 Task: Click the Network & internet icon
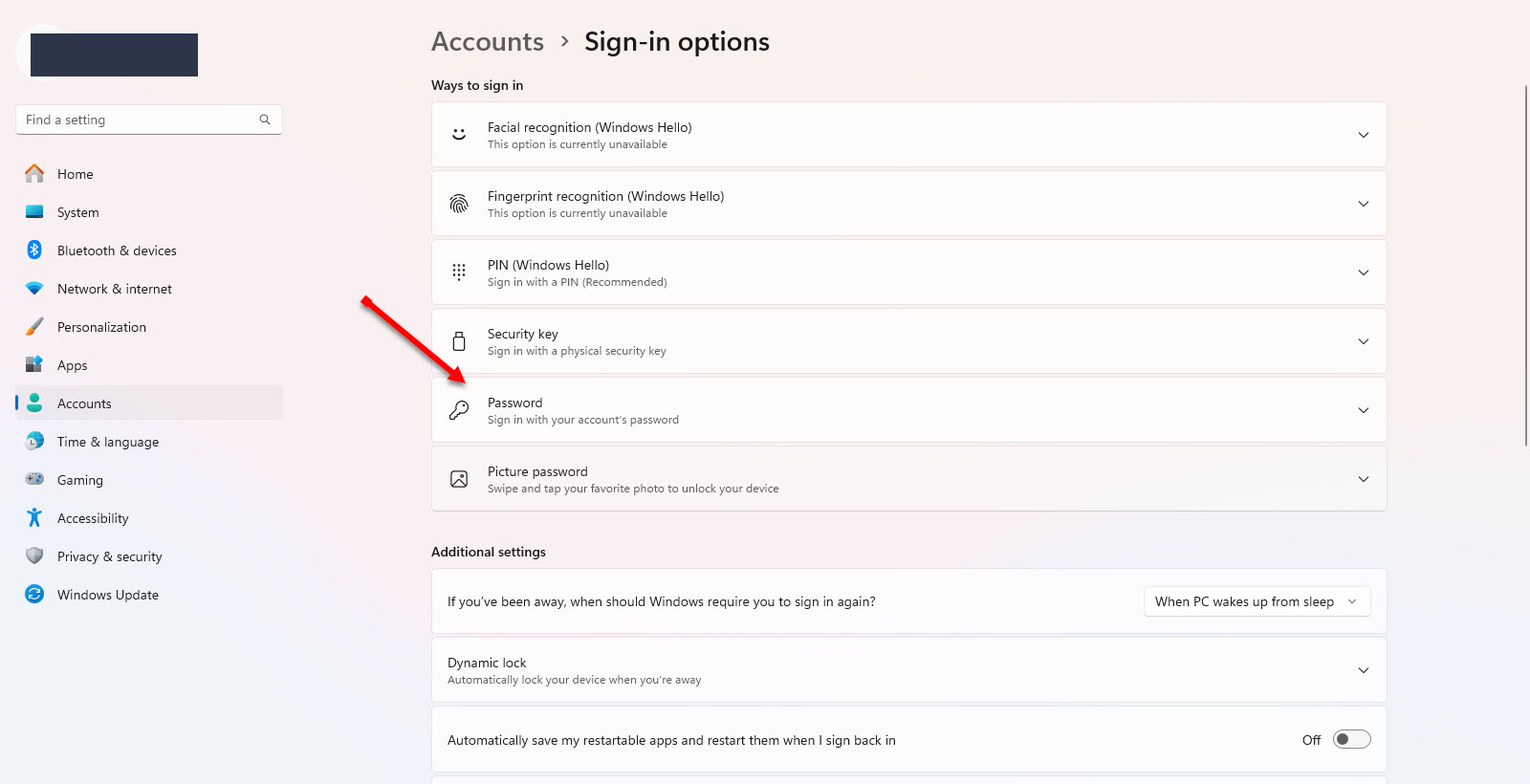pyautogui.click(x=34, y=288)
